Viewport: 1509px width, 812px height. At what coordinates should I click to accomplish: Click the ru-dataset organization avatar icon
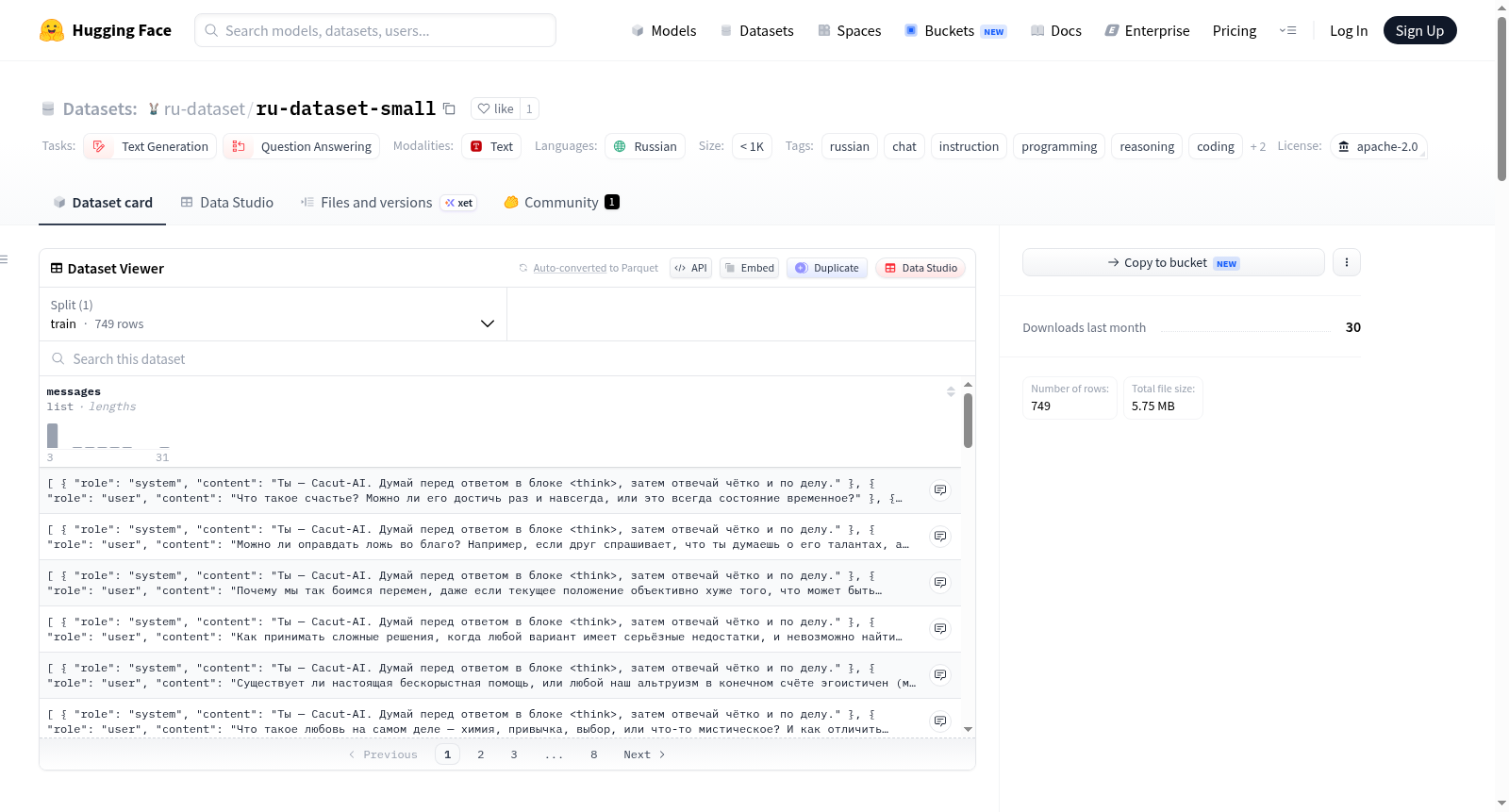154,109
